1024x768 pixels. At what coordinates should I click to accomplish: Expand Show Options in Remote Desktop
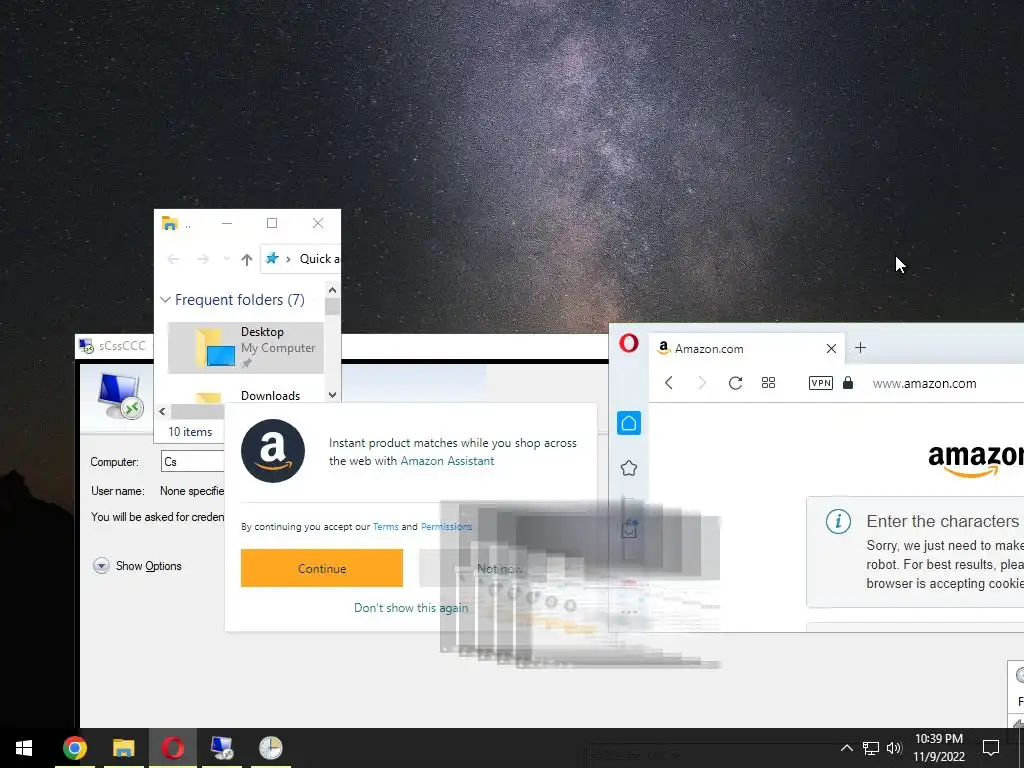(137, 566)
